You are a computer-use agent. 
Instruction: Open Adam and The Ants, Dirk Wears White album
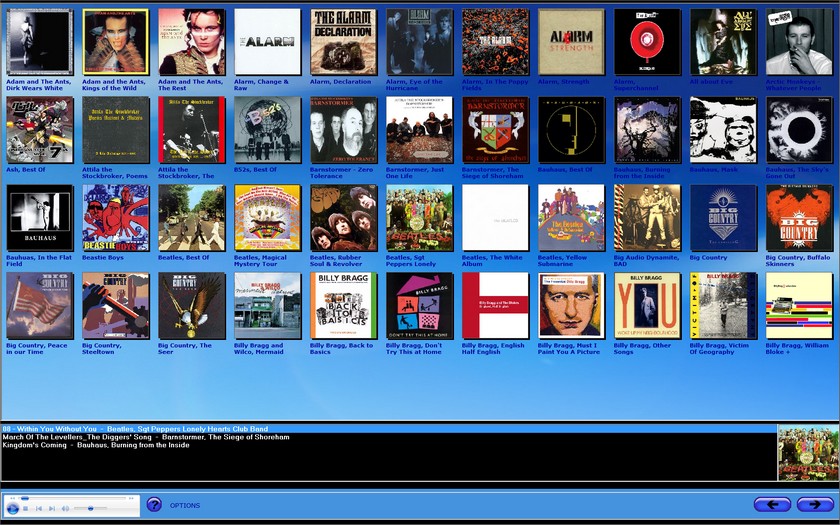[40, 42]
